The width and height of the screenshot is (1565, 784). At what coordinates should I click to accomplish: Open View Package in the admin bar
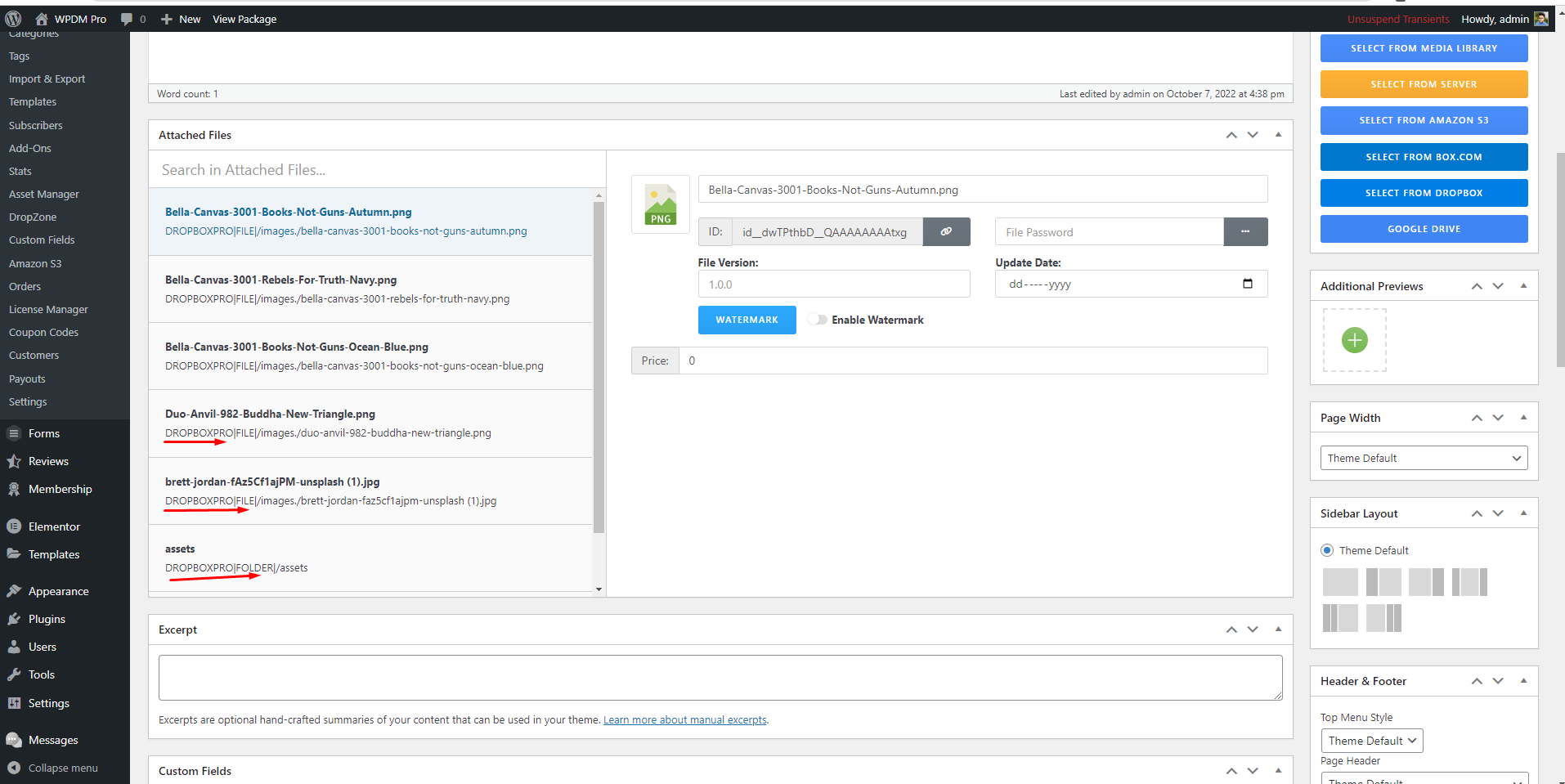[x=244, y=19]
